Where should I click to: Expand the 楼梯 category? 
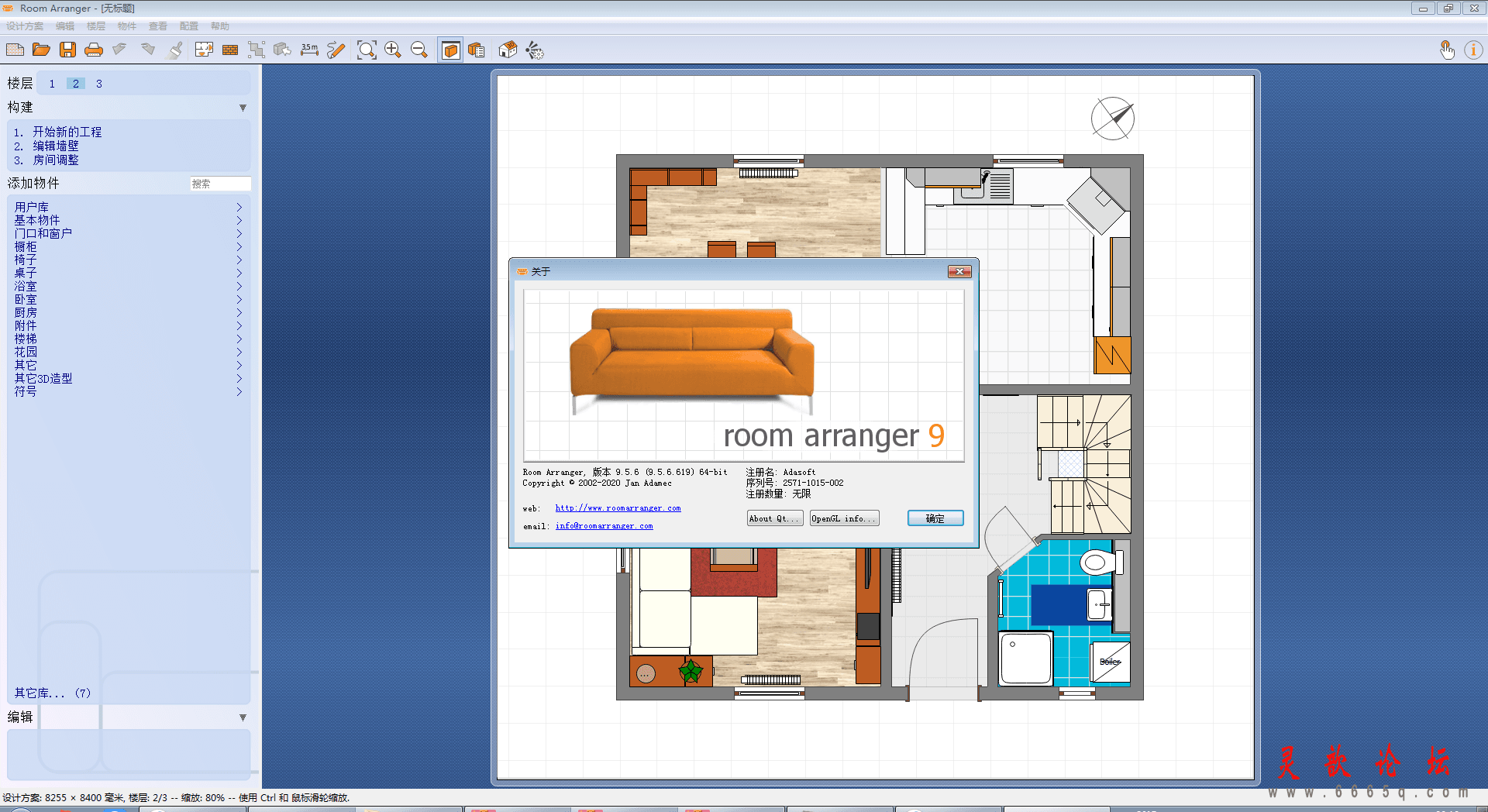point(128,339)
